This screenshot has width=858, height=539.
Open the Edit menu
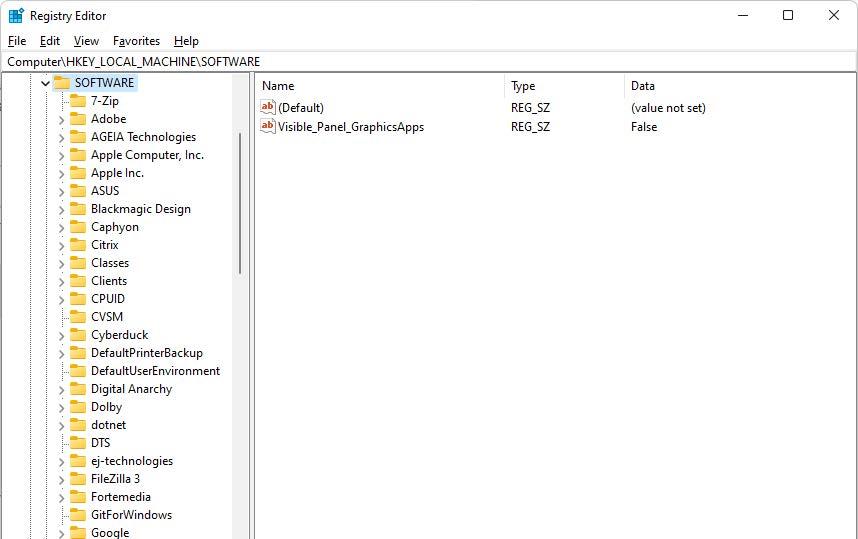tap(50, 41)
